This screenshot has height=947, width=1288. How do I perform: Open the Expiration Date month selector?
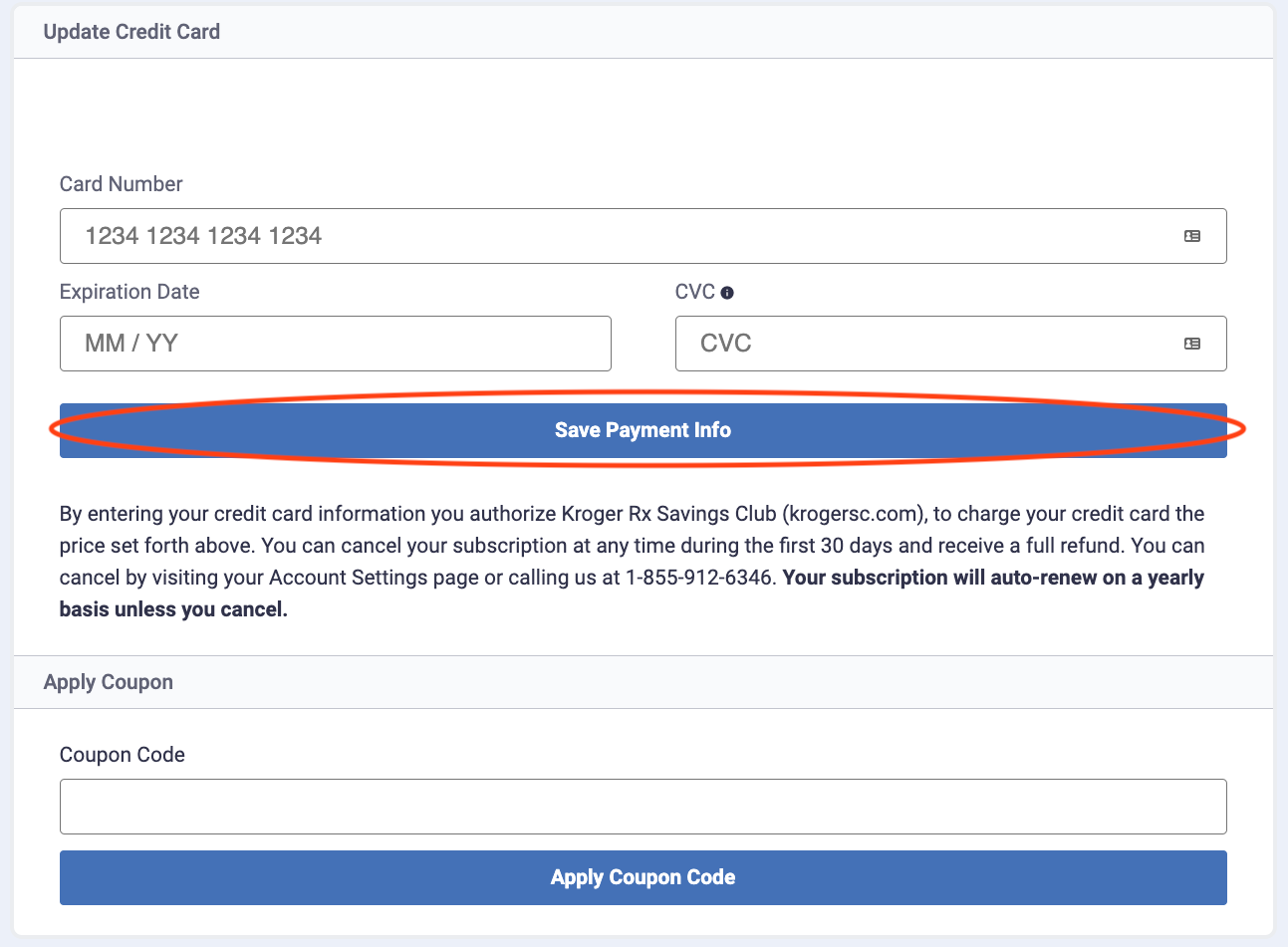pos(336,343)
